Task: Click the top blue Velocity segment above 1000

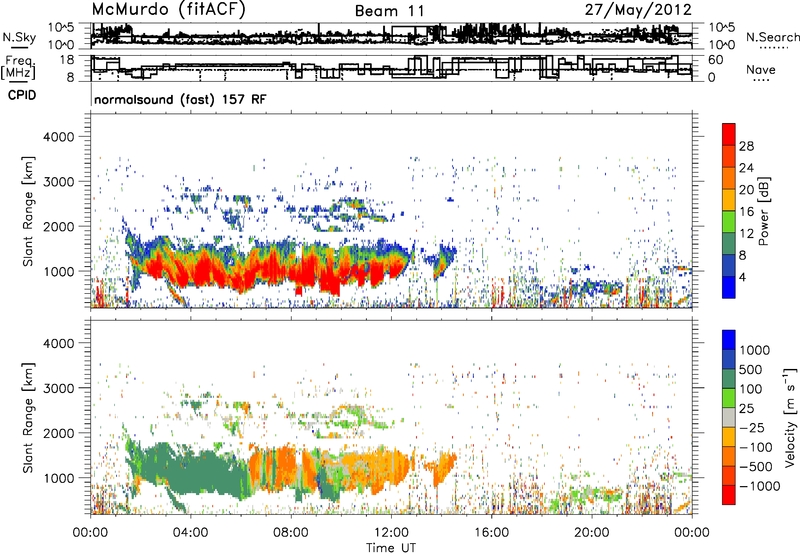Action: tap(729, 340)
